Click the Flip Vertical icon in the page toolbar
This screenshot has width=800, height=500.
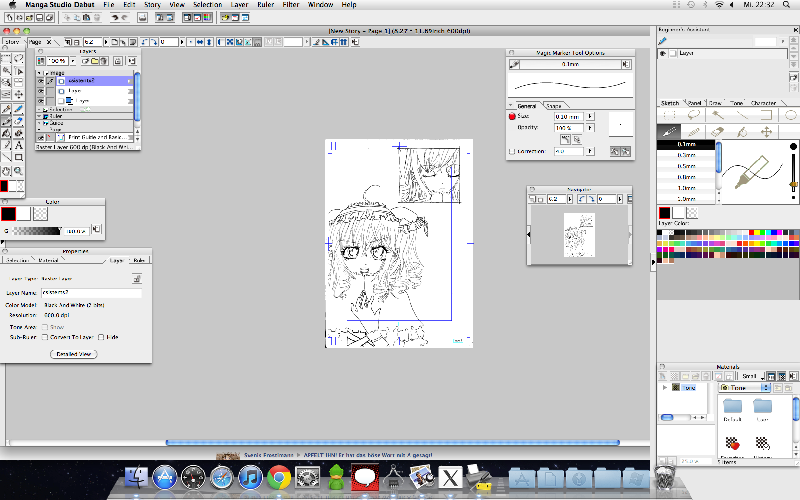(209, 42)
